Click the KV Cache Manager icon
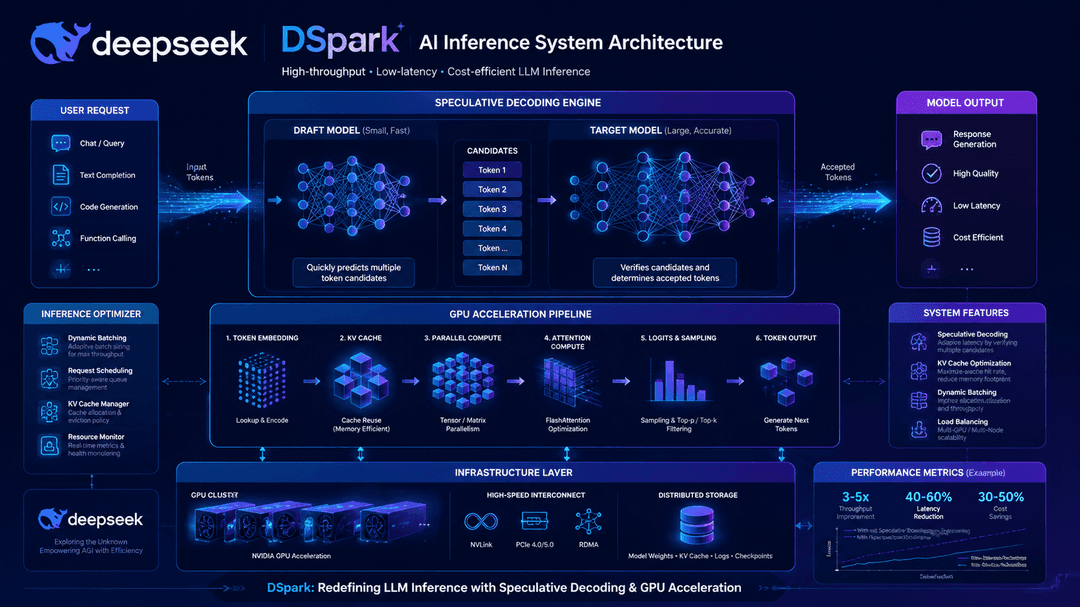 coord(50,412)
